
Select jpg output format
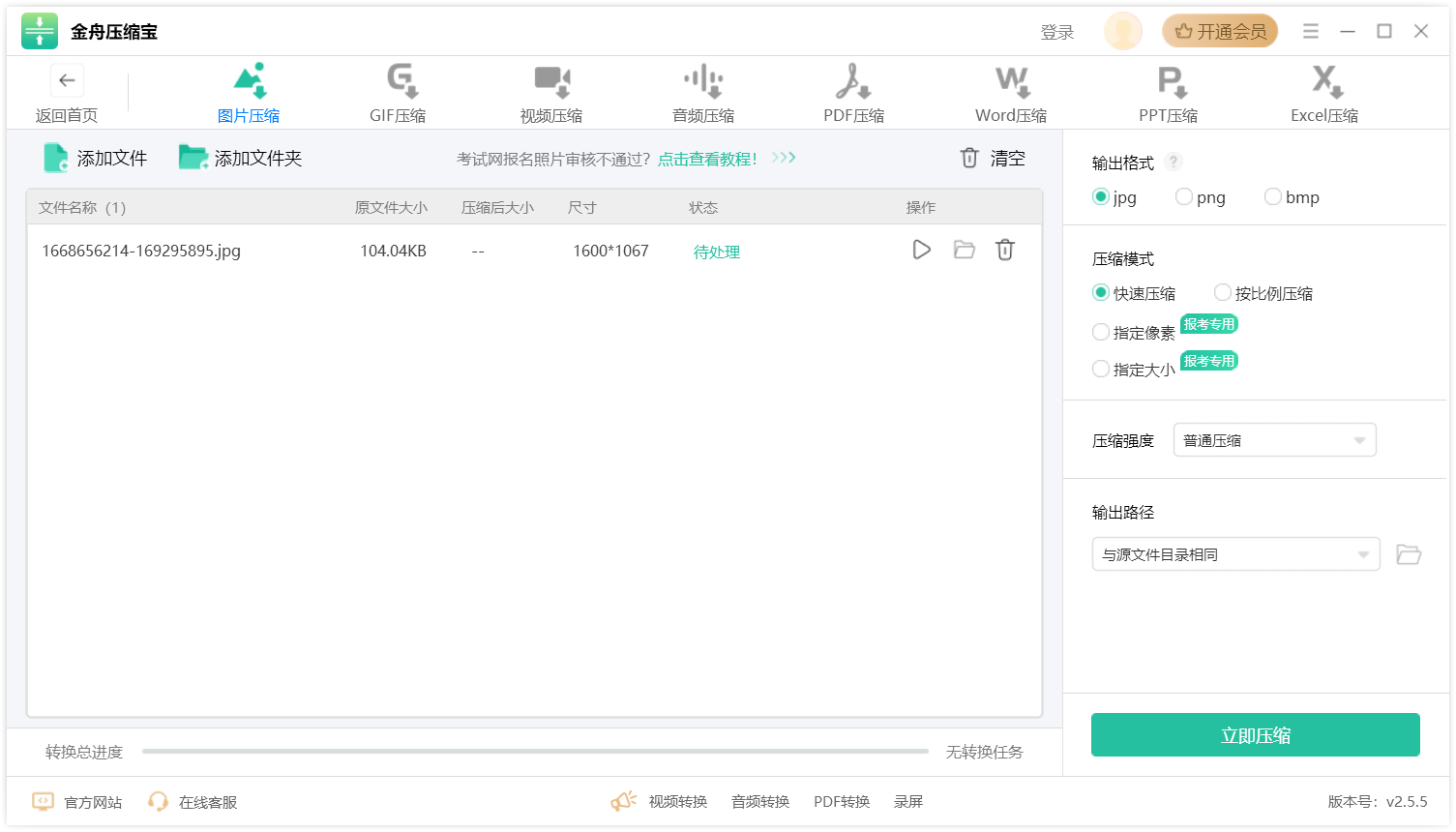point(1100,196)
